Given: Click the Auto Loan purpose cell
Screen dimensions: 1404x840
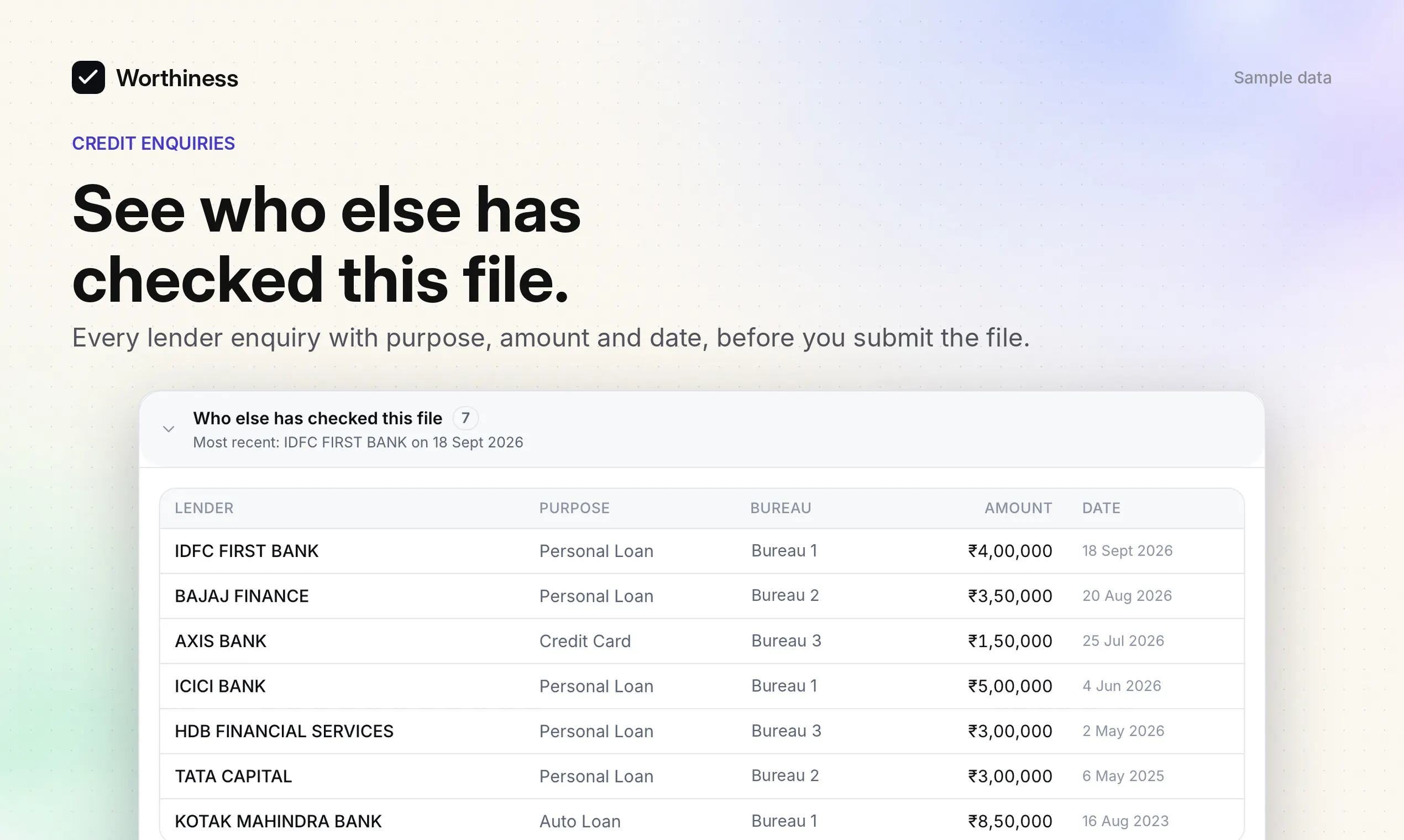Looking at the screenshot, I should point(580,821).
